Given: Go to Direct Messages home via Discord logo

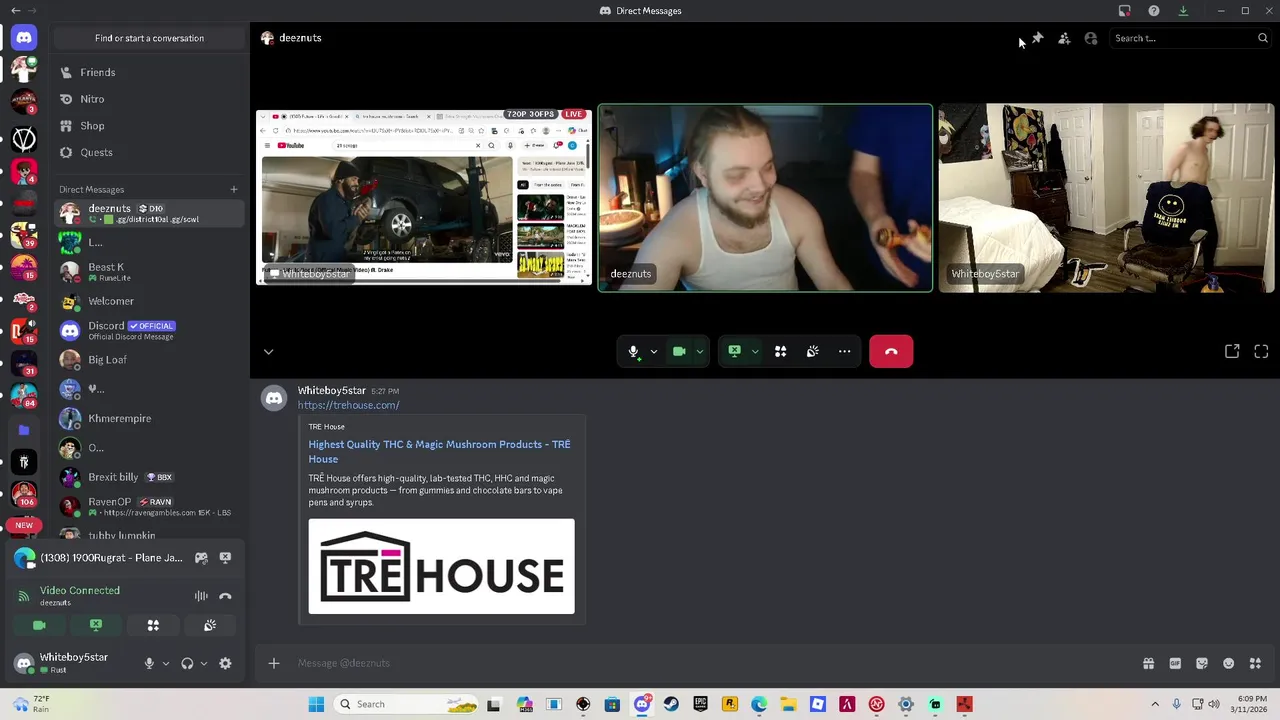Looking at the screenshot, I should point(24,38).
